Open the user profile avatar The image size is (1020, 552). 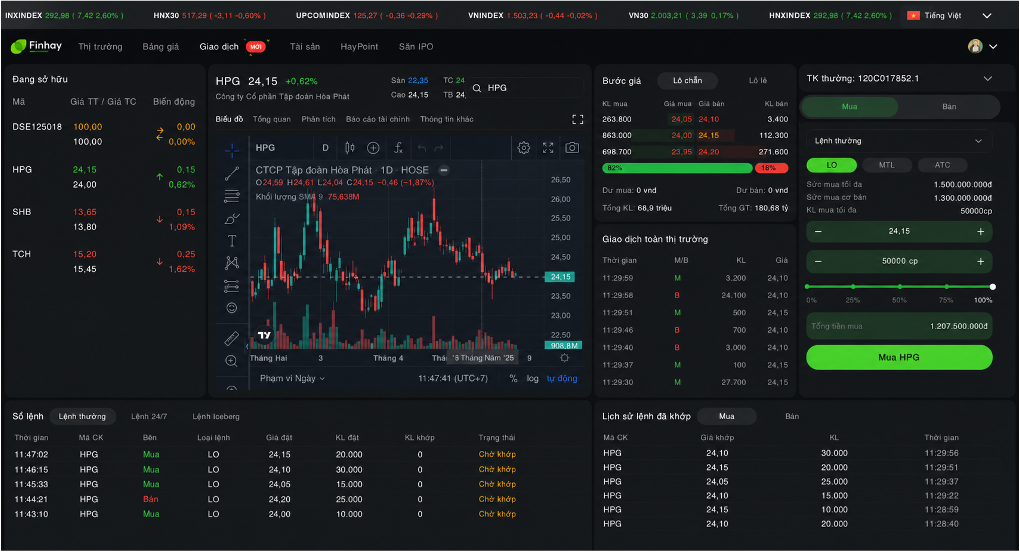[975, 46]
